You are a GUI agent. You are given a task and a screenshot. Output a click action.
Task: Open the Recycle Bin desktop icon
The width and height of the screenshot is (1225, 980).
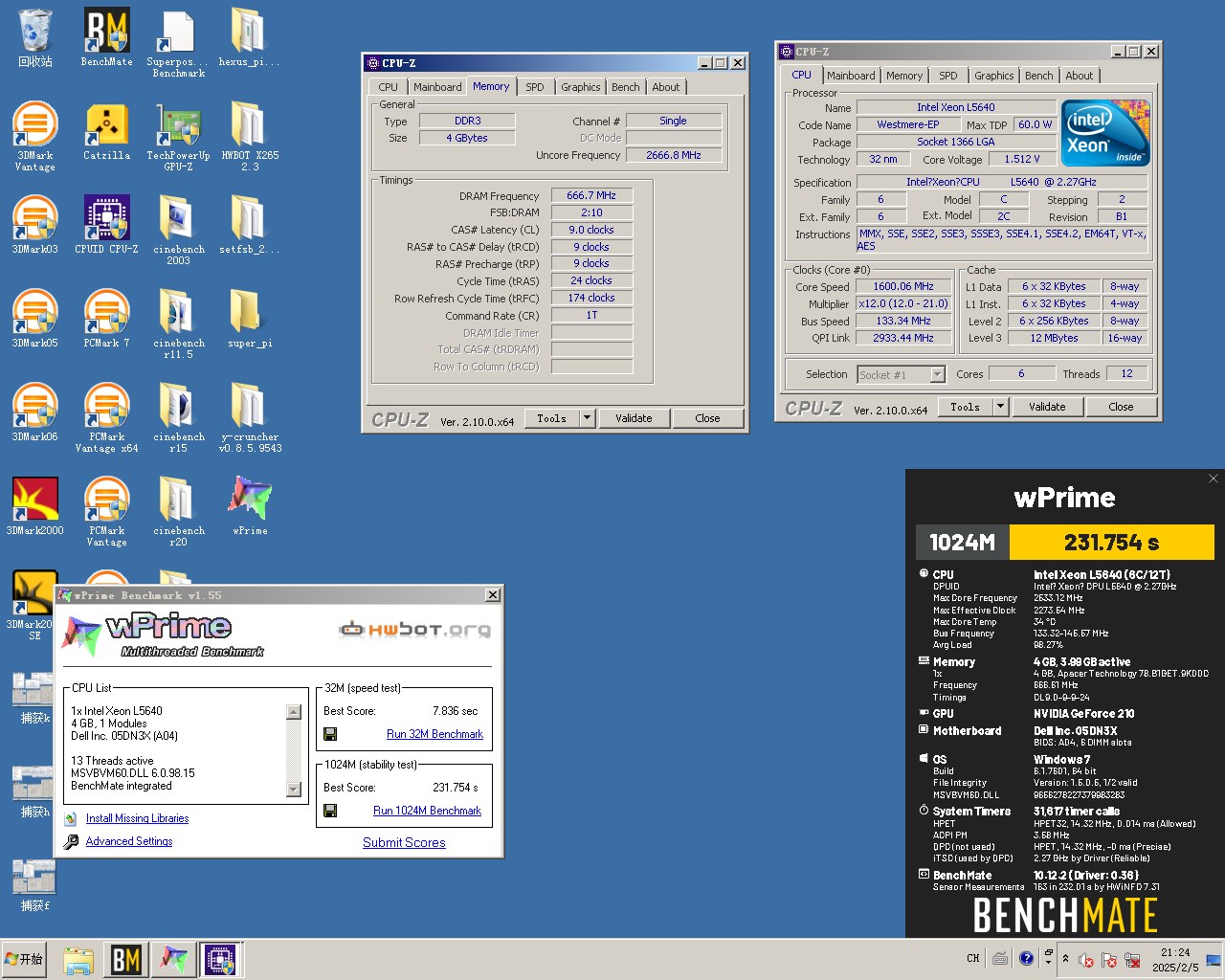coord(35,38)
